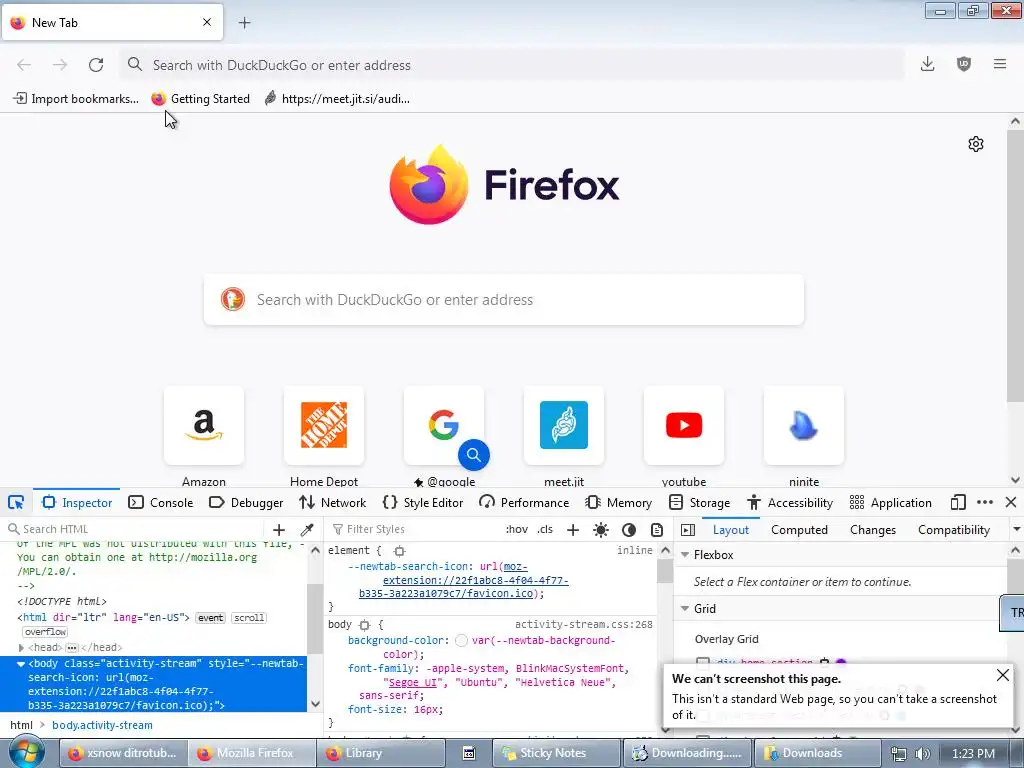Image resolution: width=1024 pixels, height=768 pixels.
Task: Open the Getting Started bookmark
Action: click(x=200, y=99)
